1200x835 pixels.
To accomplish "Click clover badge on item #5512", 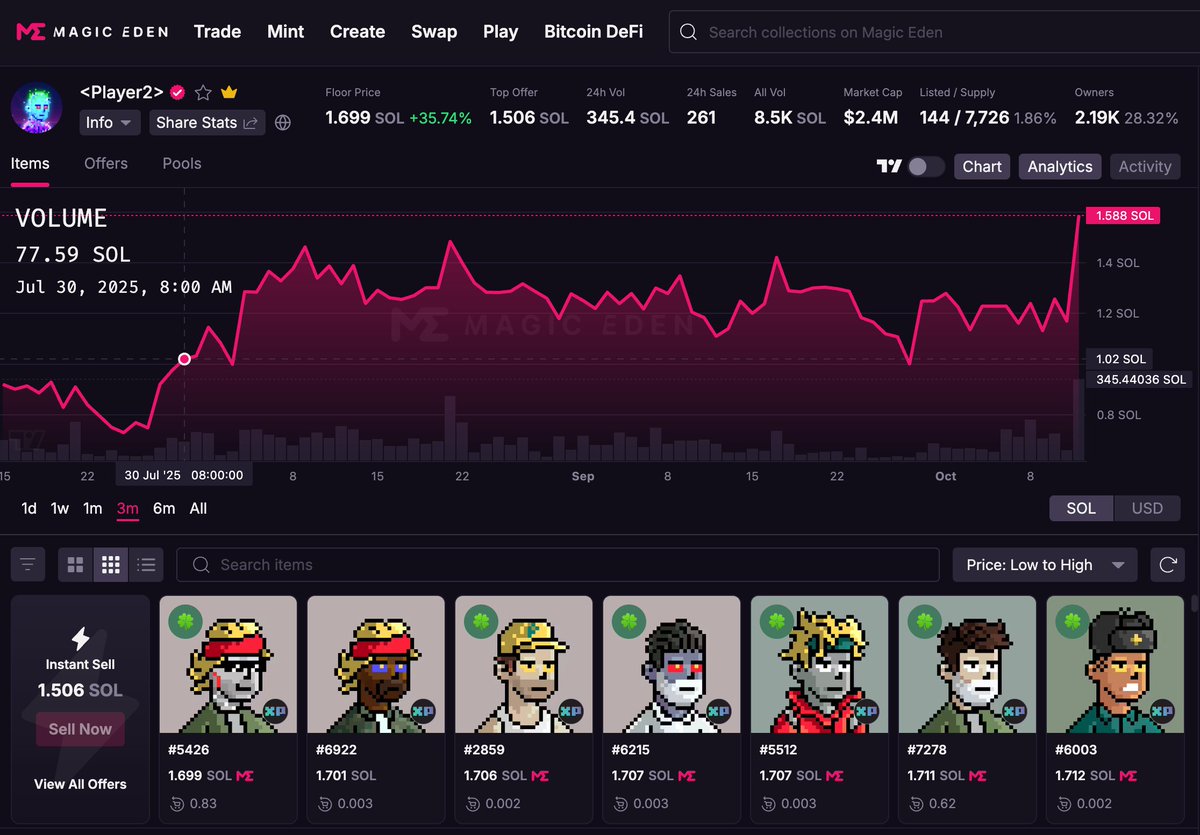I will [775, 621].
